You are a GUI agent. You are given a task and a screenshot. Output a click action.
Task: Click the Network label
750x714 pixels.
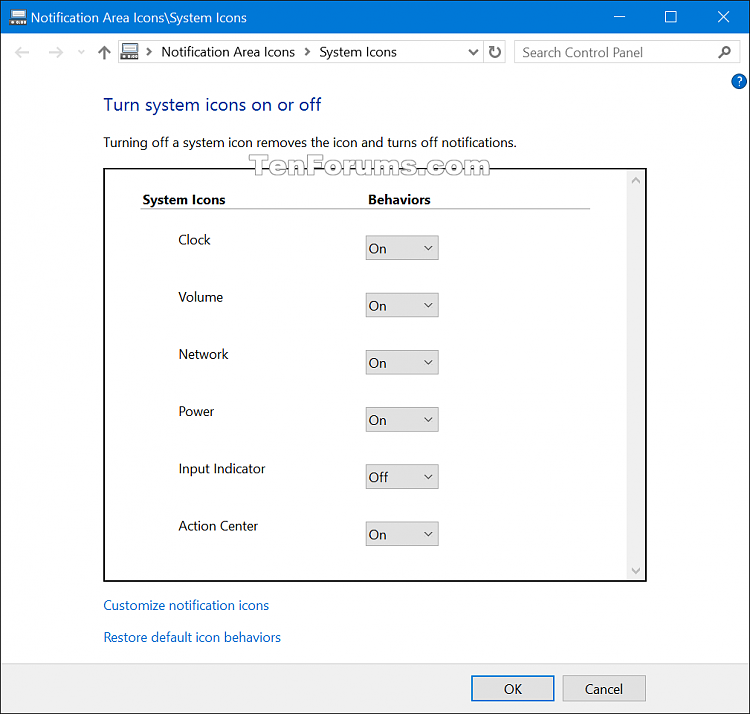tap(203, 354)
